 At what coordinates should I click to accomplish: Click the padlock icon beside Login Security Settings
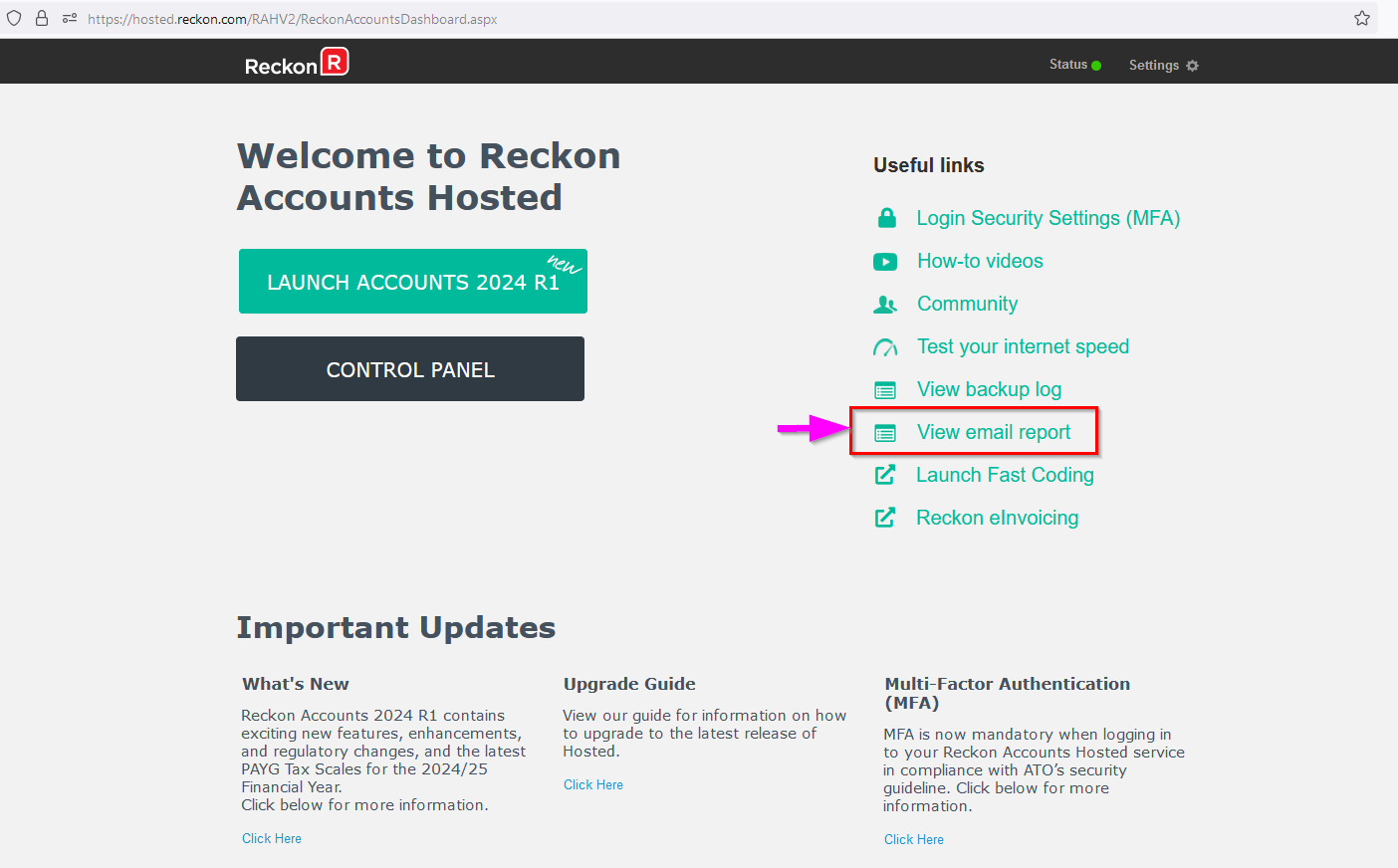pos(885,218)
